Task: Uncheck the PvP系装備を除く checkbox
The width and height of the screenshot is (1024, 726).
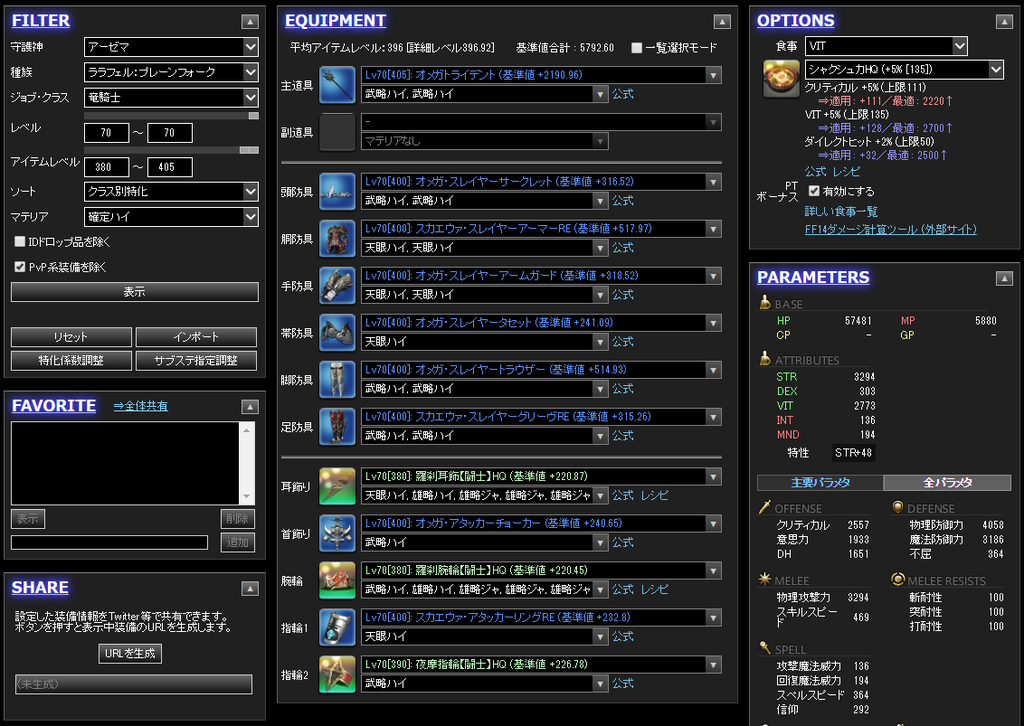Action: coord(20,266)
